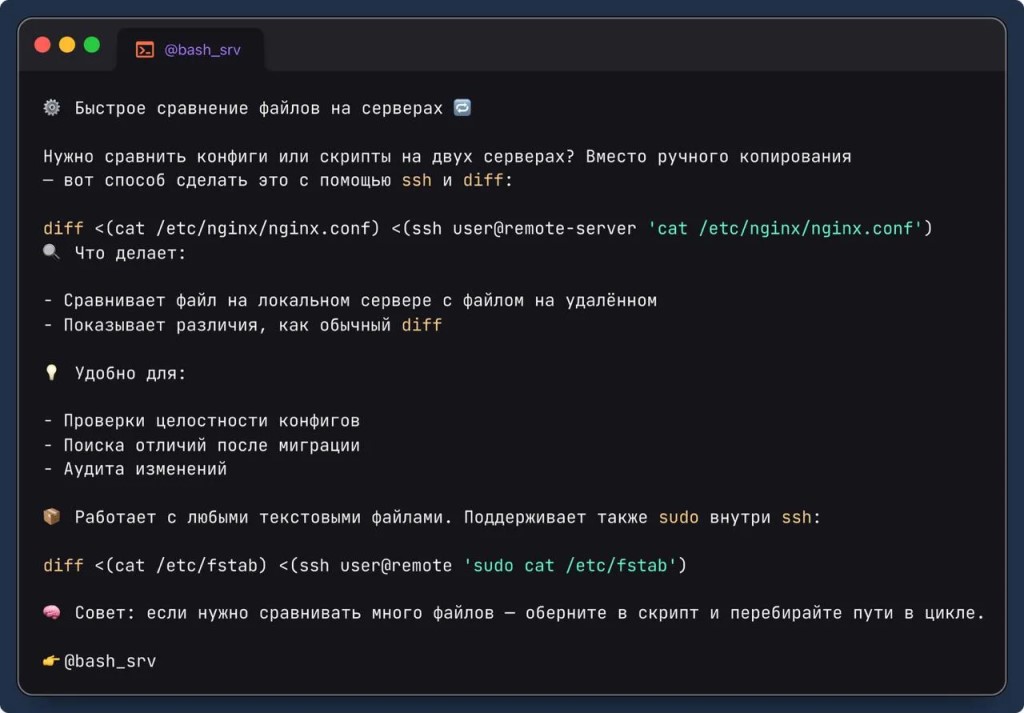Click the "Аудита изменений" list item

tap(145, 469)
